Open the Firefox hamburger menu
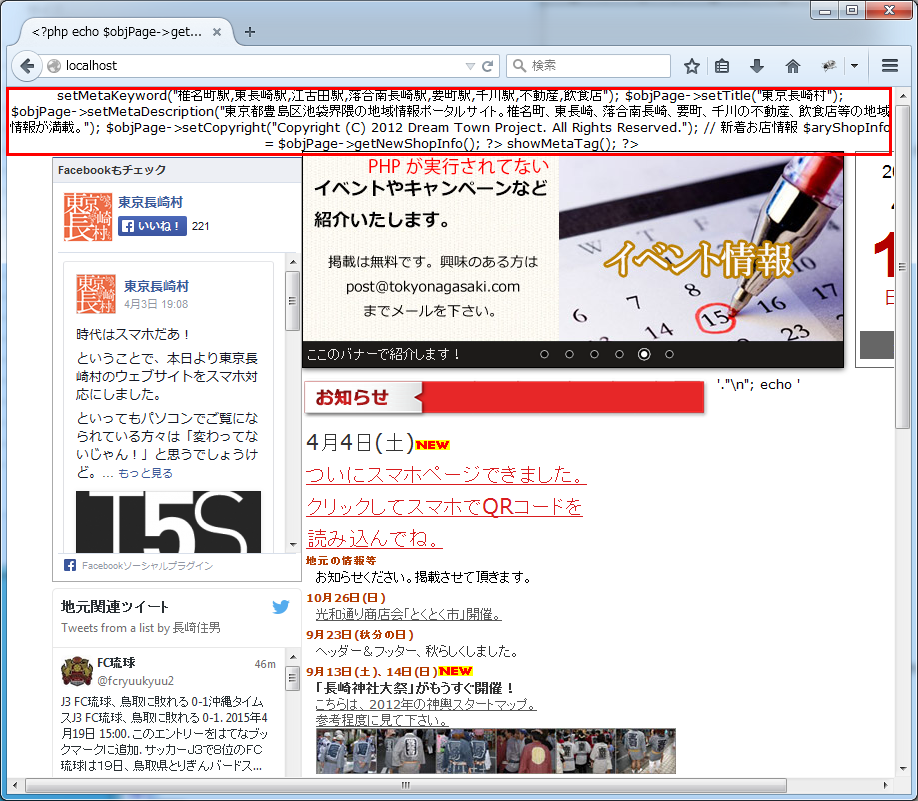Image resolution: width=918 pixels, height=801 pixels. 890,66
